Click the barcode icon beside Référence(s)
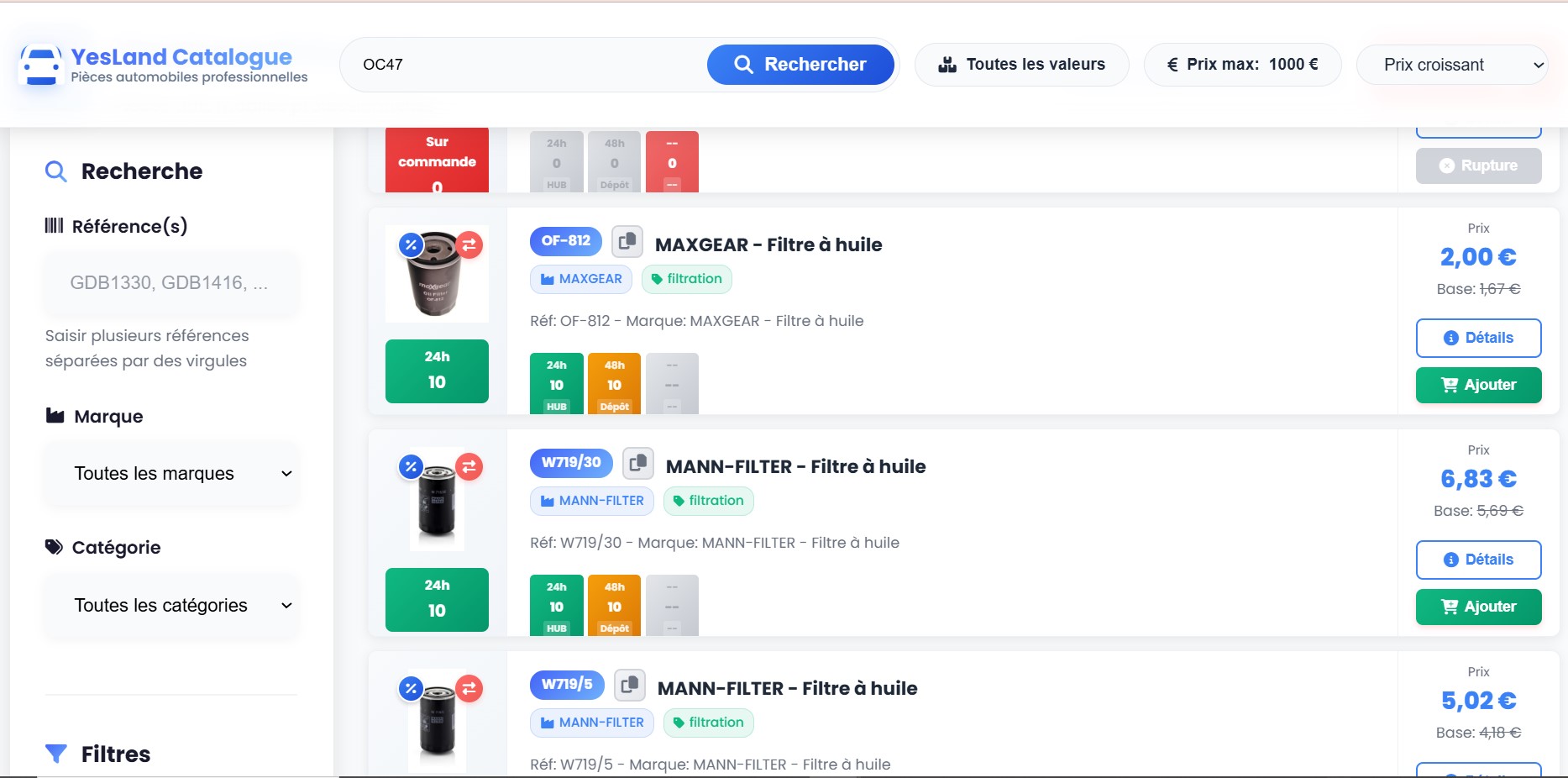This screenshot has width=1568, height=778. [x=54, y=225]
